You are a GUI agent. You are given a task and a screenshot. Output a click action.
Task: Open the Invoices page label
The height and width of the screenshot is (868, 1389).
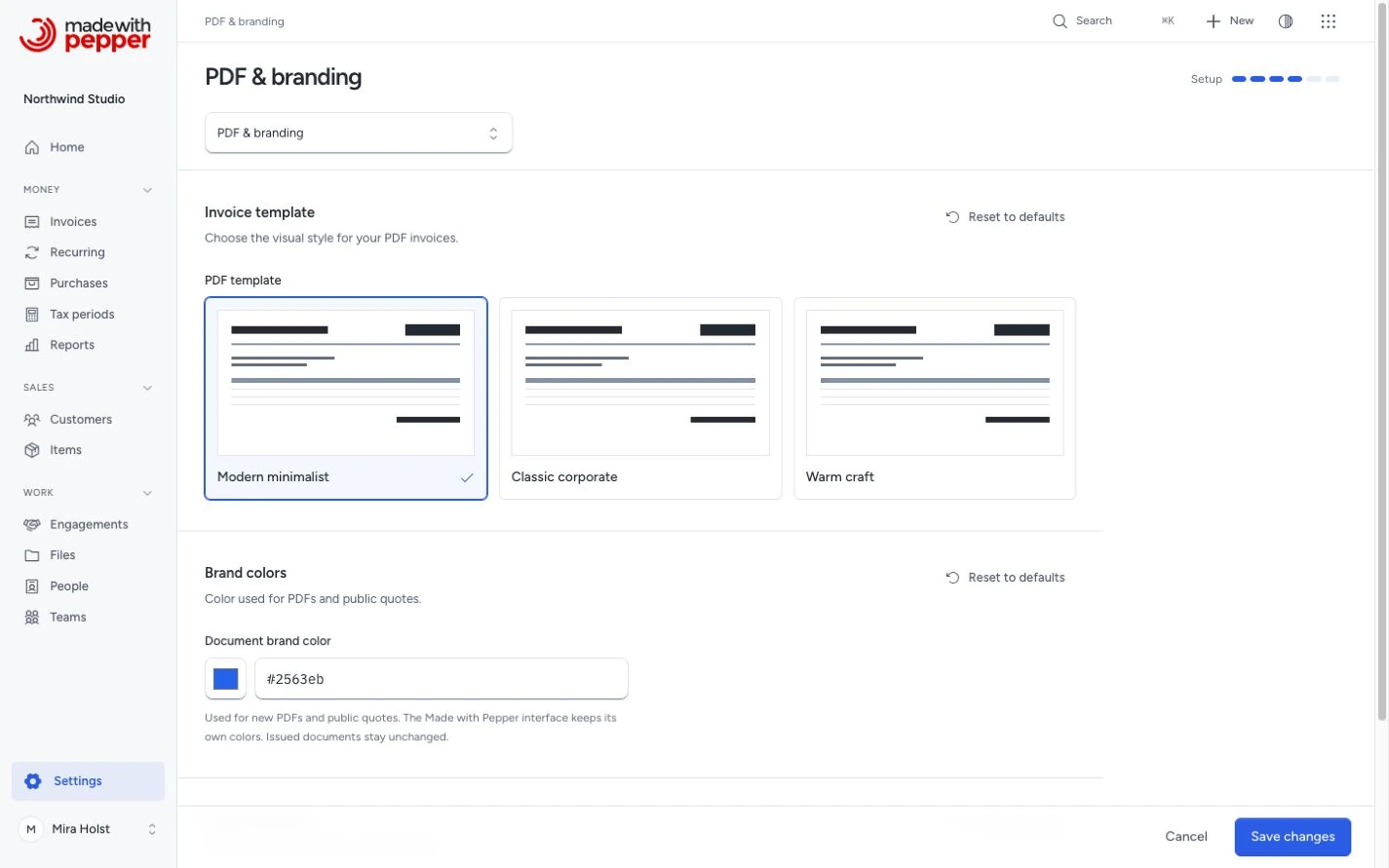click(x=73, y=222)
